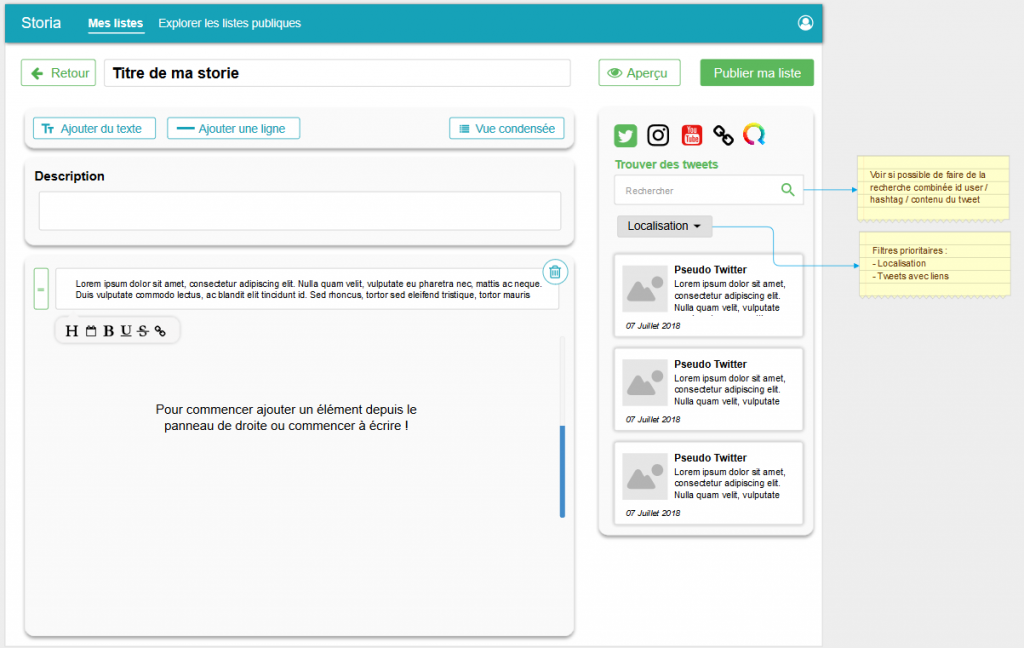Click the chain link source icon
This screenshot has height=648, width=1024.
pos(723,136)
